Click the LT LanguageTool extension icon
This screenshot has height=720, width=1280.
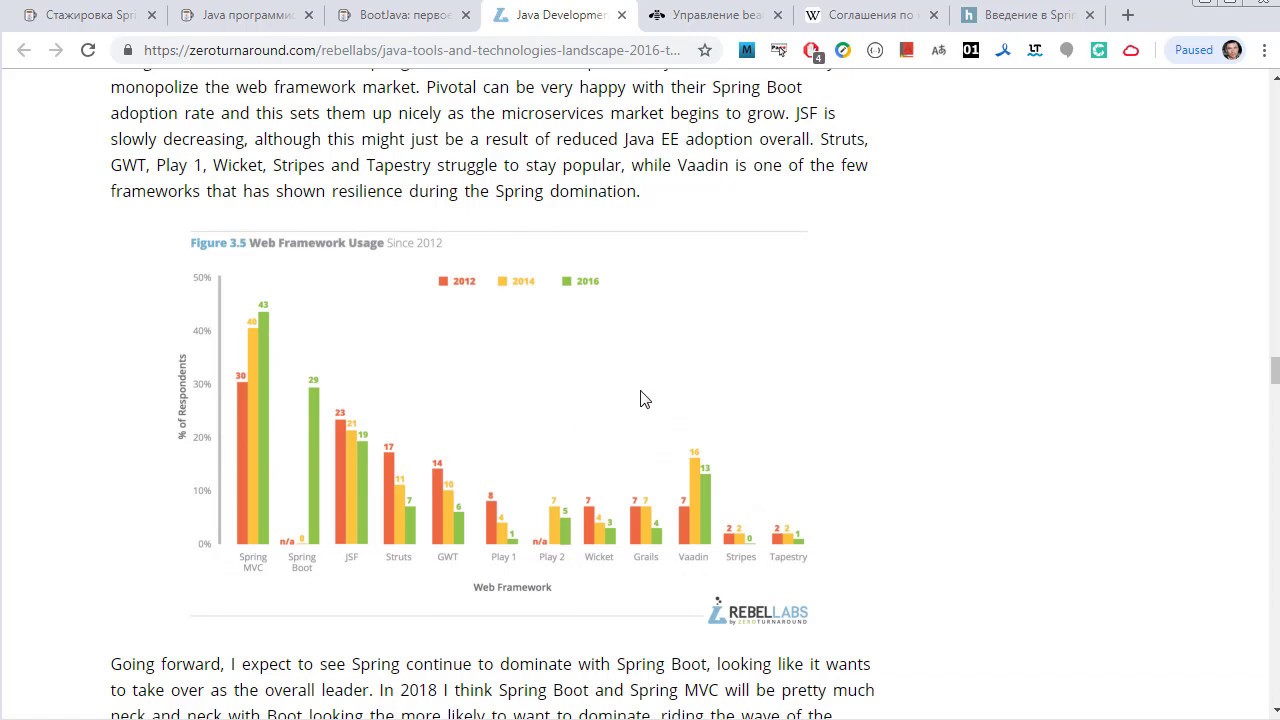1035,50
